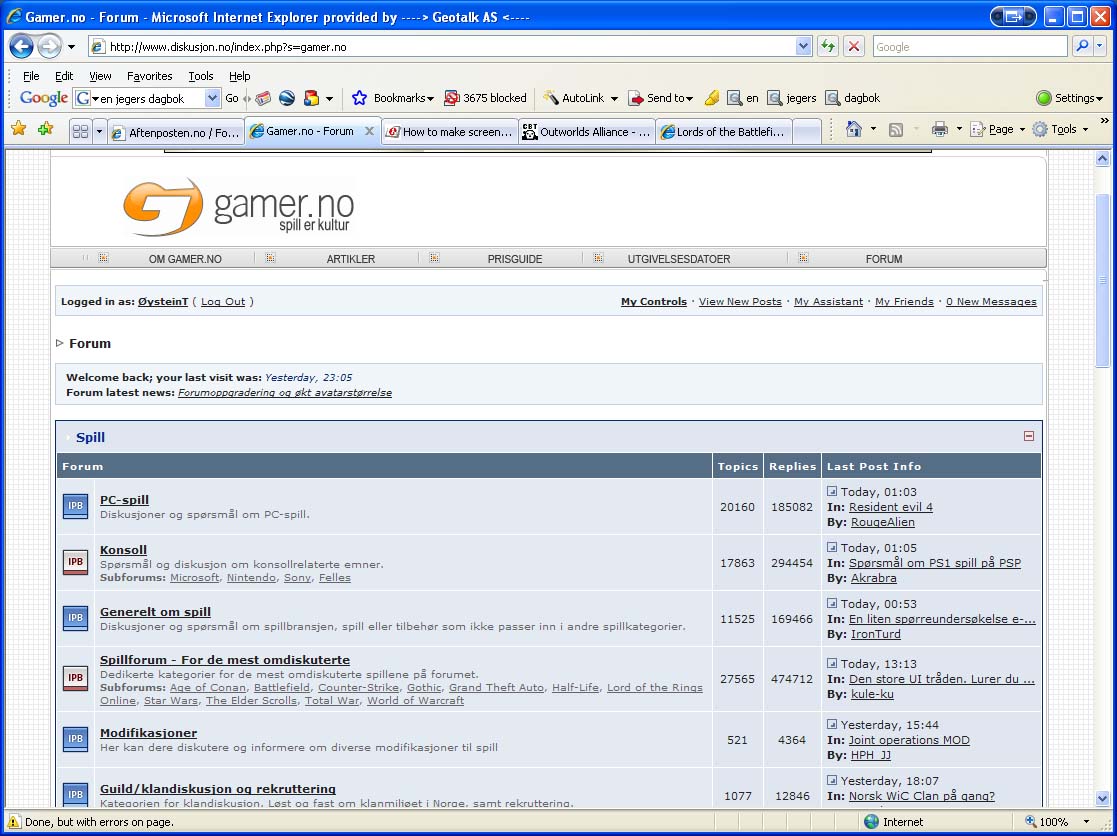Image resolution: width=1117 pixels, height=836 pixels.
Task: Click the 3675 blocked popup blocker icon
Action: tap(452, 98)
